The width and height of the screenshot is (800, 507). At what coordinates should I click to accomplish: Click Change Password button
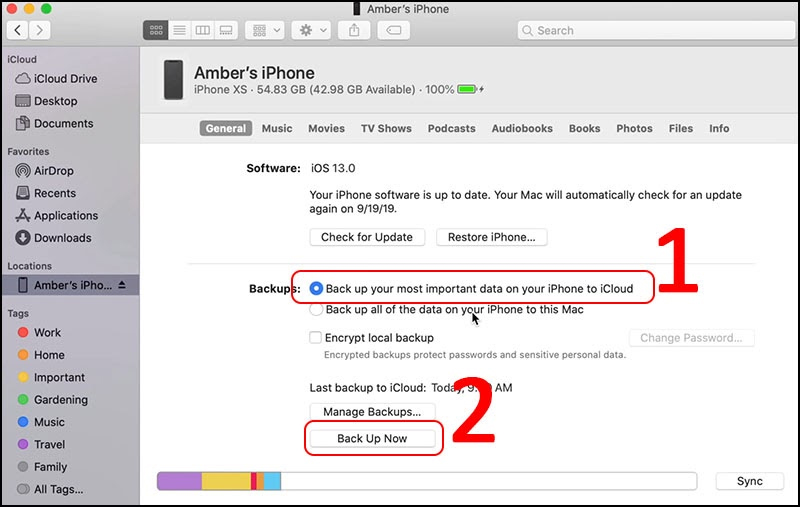click(691, 338)
